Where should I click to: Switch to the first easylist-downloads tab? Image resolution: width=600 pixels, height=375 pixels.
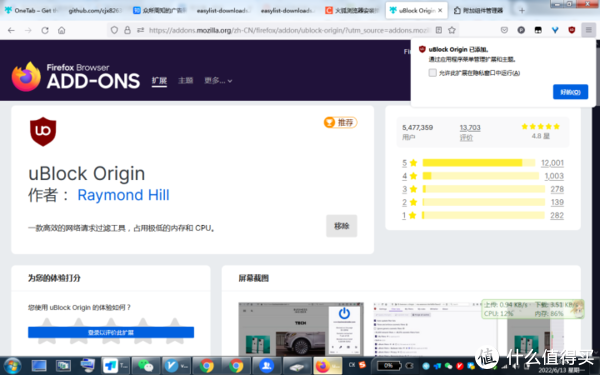point(223,10)
